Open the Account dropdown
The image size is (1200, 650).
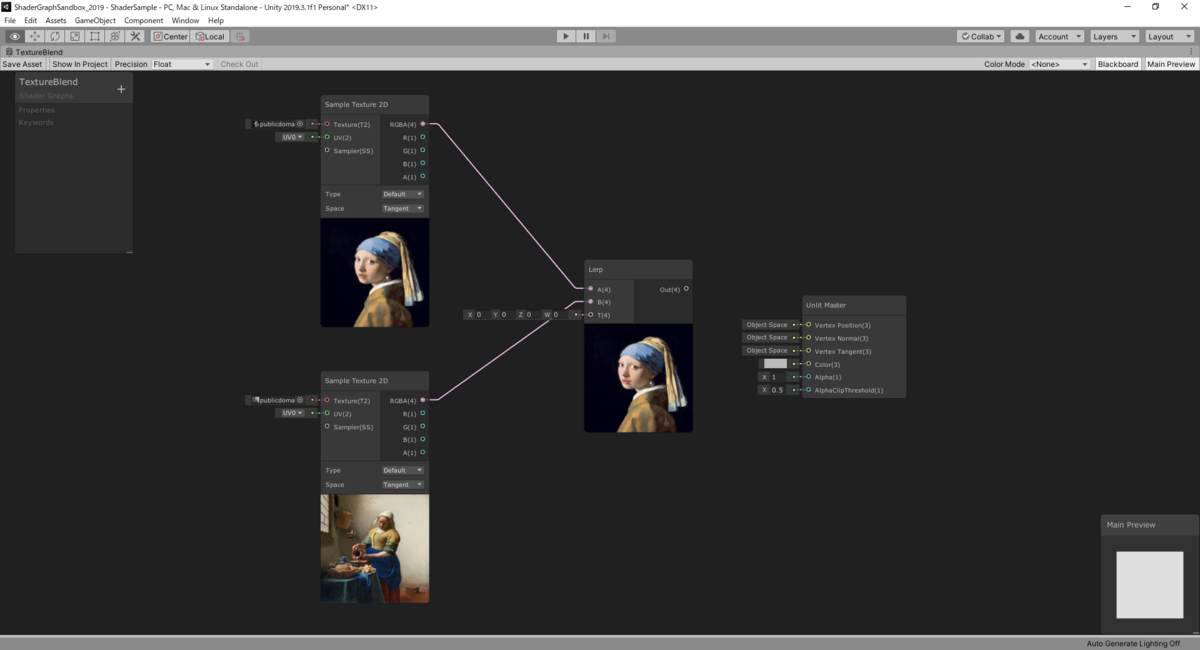pos(1059,36)
